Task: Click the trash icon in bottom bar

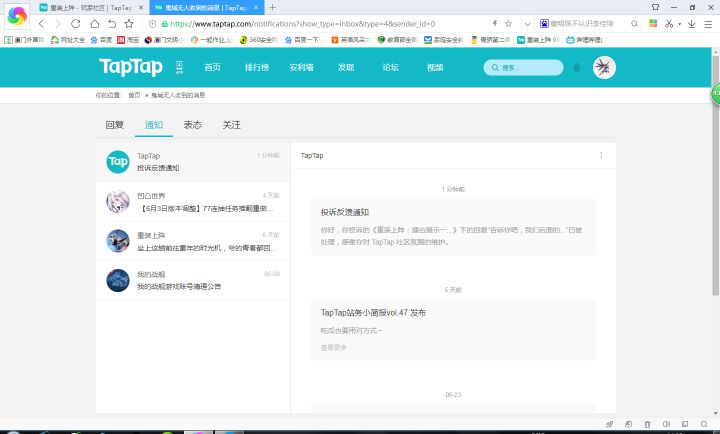Action: pyautogui.click(x=647, y=425)
